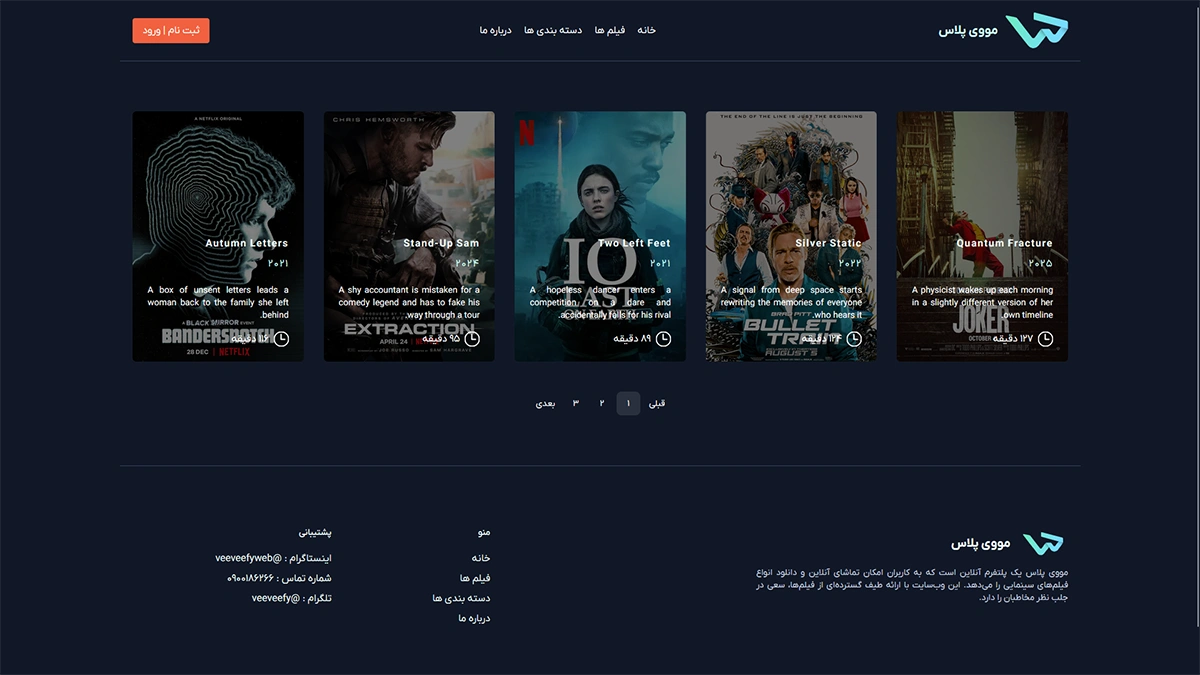Click the ۹۵ دقیقه duration on Stand-Up Sam
The height and width of the screenshot is (675, 1200).
441,339
